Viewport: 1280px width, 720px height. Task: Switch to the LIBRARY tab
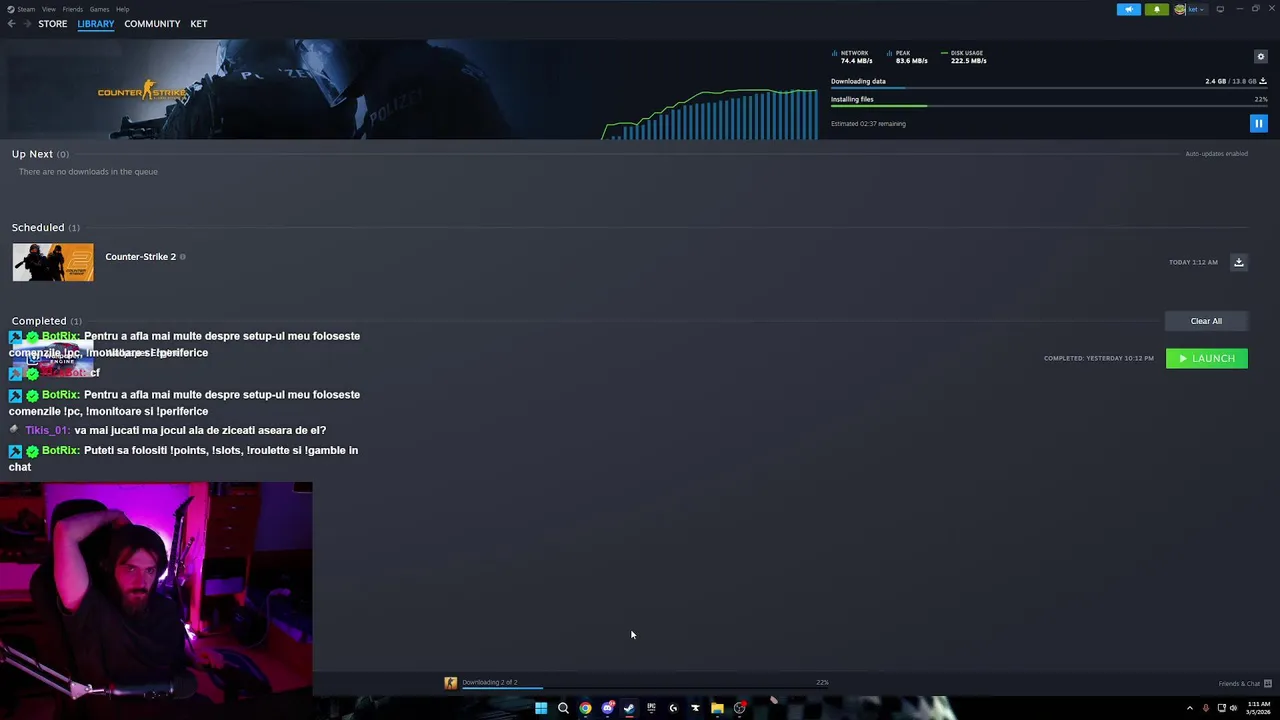point(96,24)
